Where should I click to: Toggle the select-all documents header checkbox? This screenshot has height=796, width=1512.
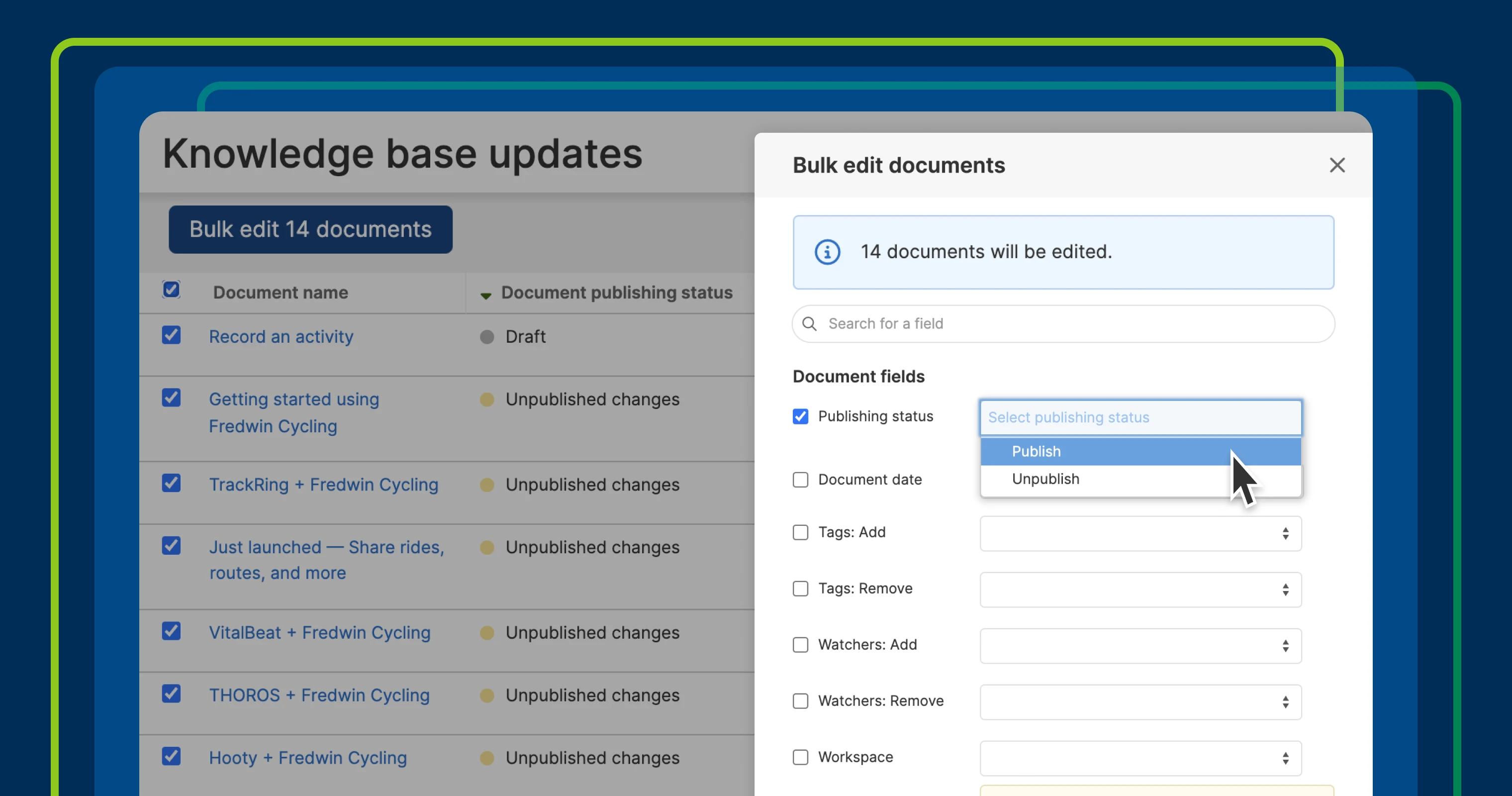pos(172,290)
